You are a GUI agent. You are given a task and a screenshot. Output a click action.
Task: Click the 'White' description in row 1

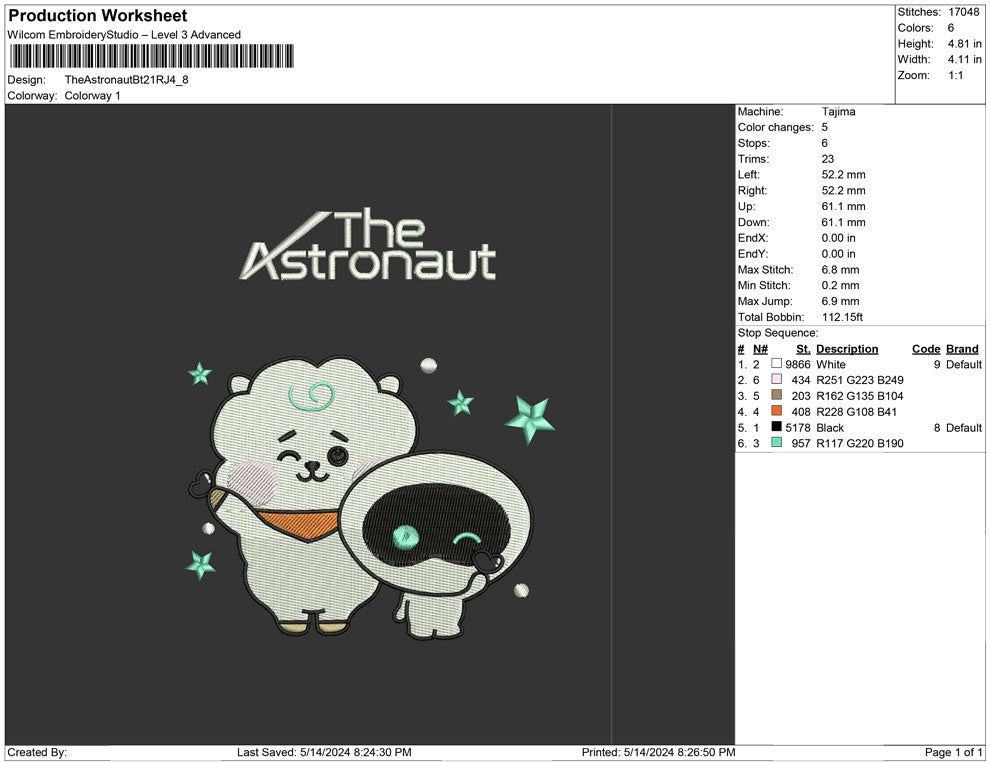point(830,364)
